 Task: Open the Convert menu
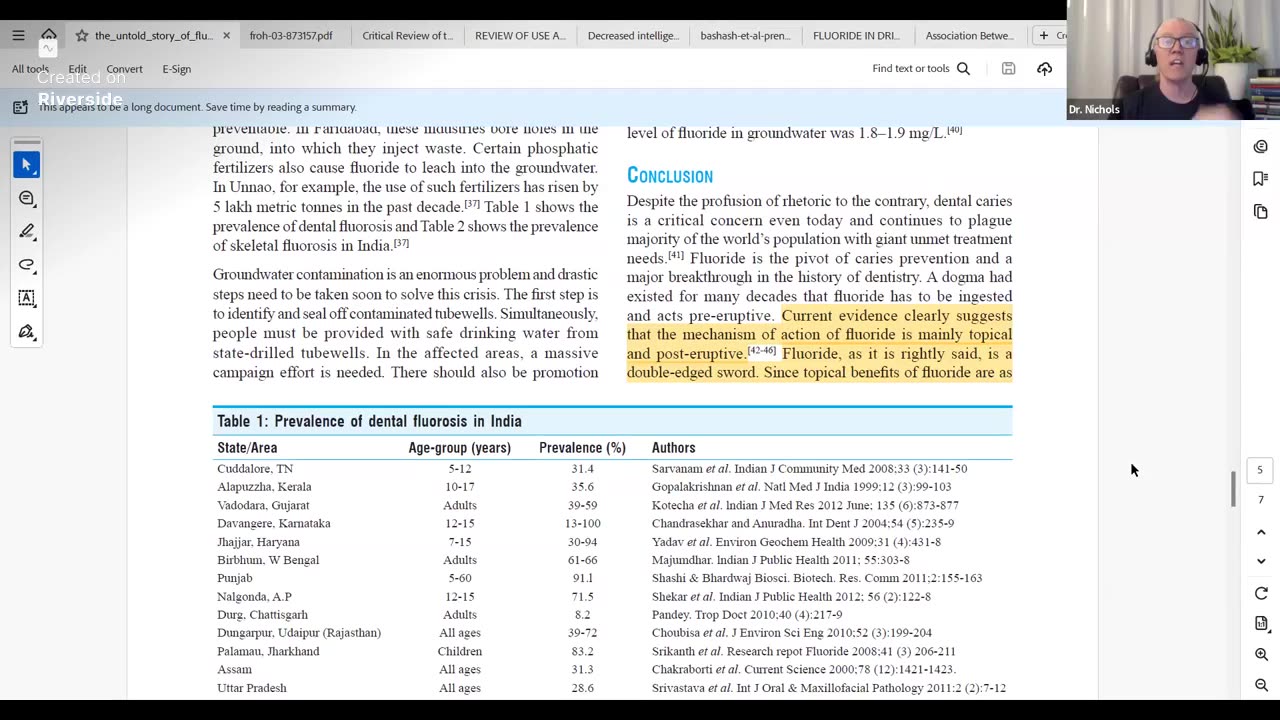coord(124,69)
